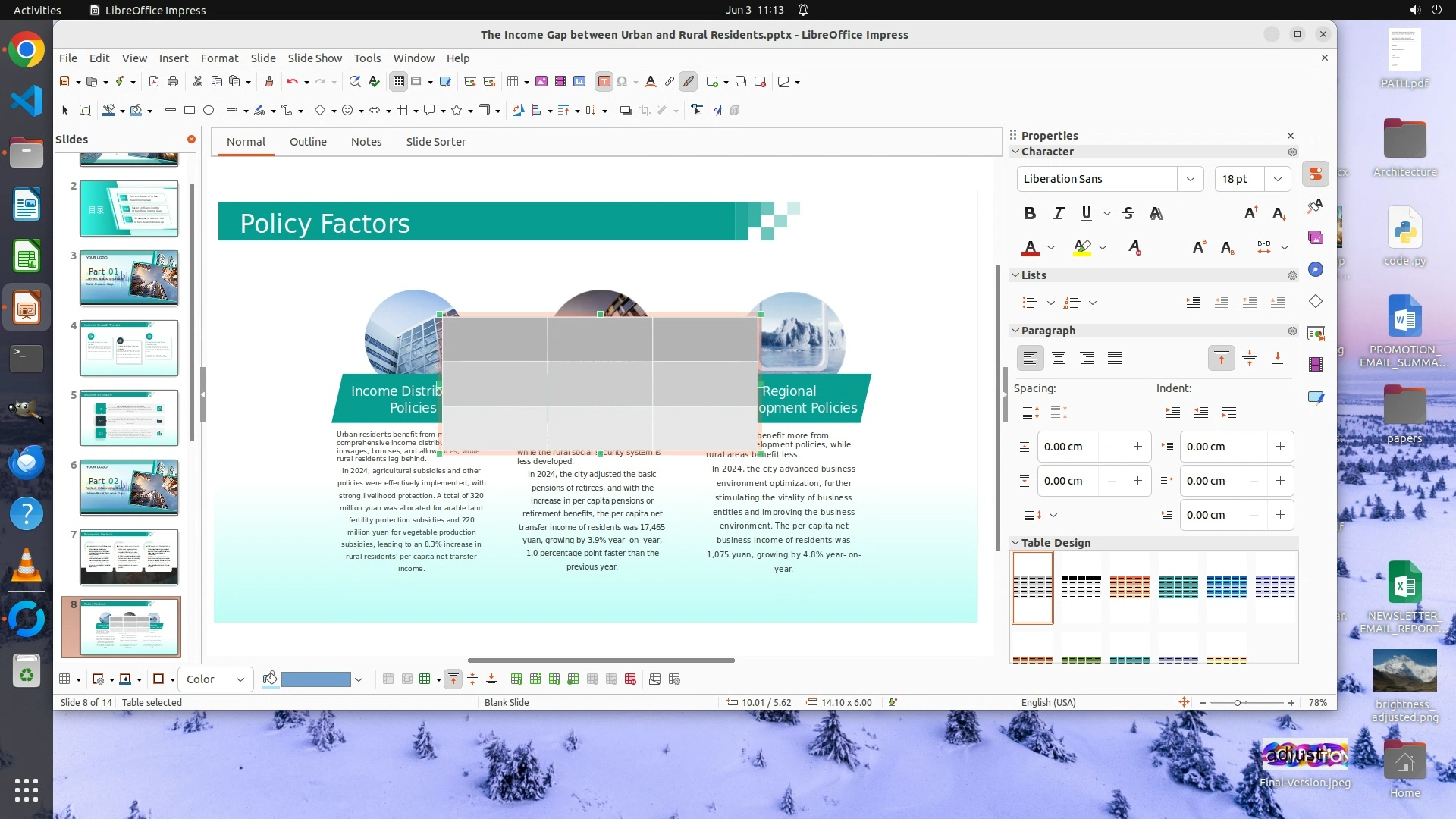
Task: Select the Ellipse drawing tool
Action: 209,110
